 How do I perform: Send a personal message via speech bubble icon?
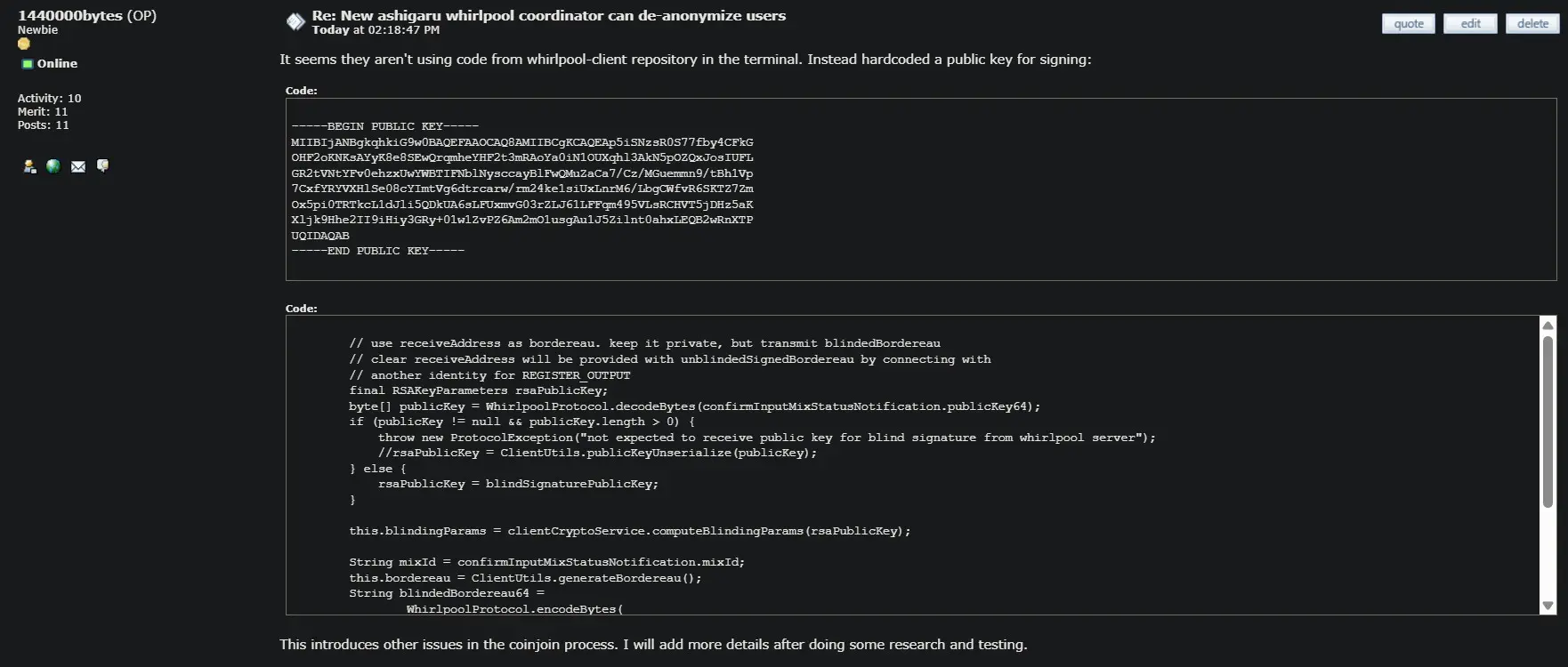(x=102, y=165)
